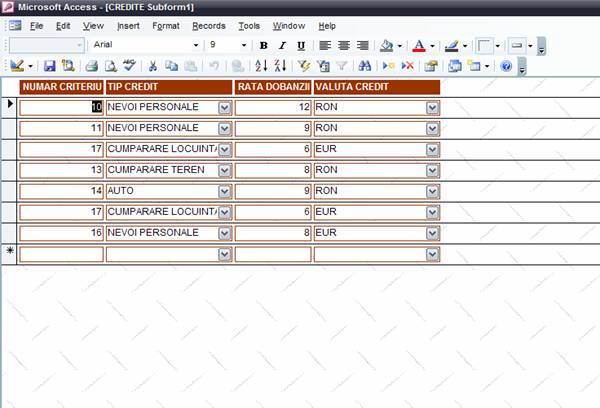Image resolution: width=600 pixels, height=408 pixels.
Task: Open the Records menu
Action: pos(209,25)
